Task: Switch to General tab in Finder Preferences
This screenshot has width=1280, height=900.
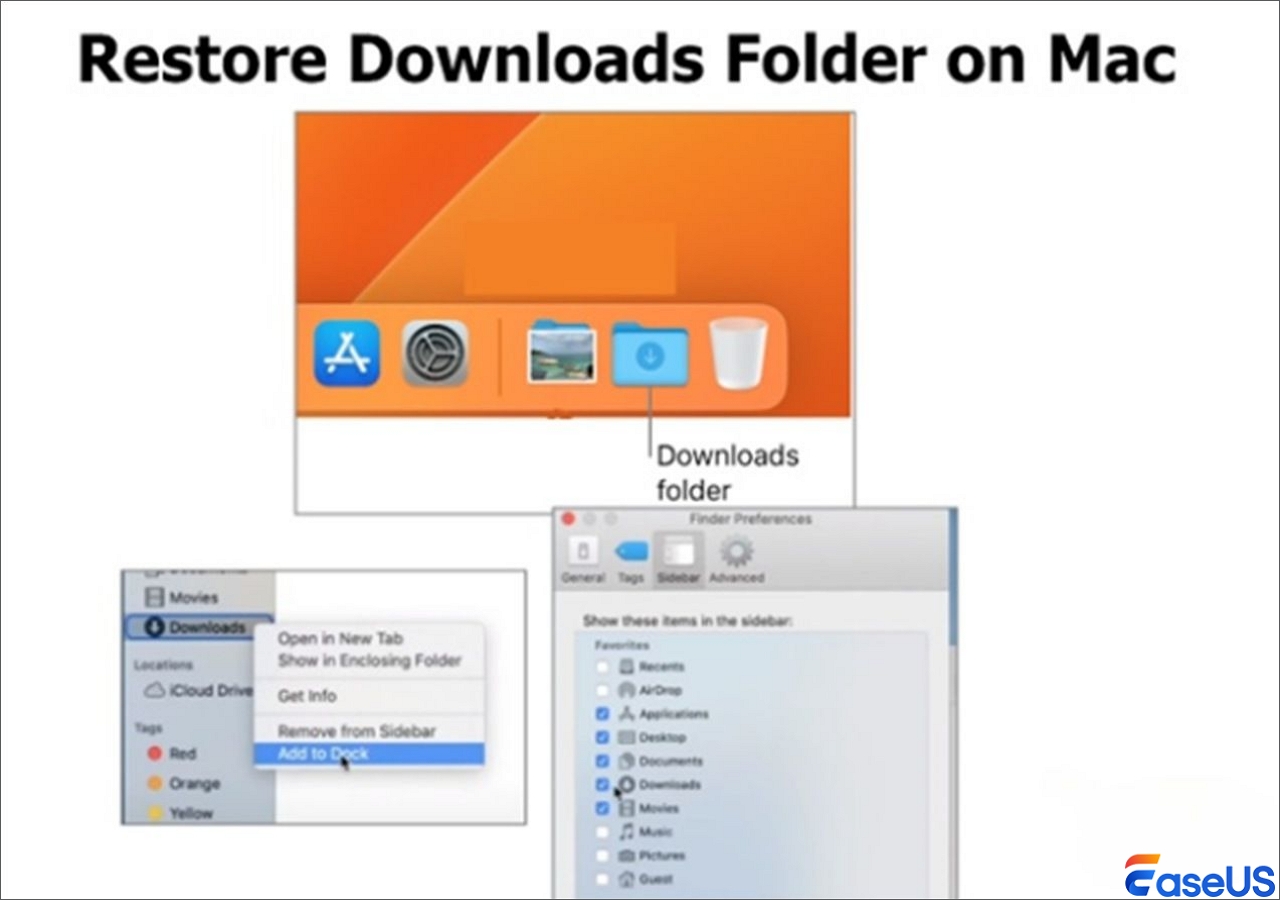Action: click(583, 560)
